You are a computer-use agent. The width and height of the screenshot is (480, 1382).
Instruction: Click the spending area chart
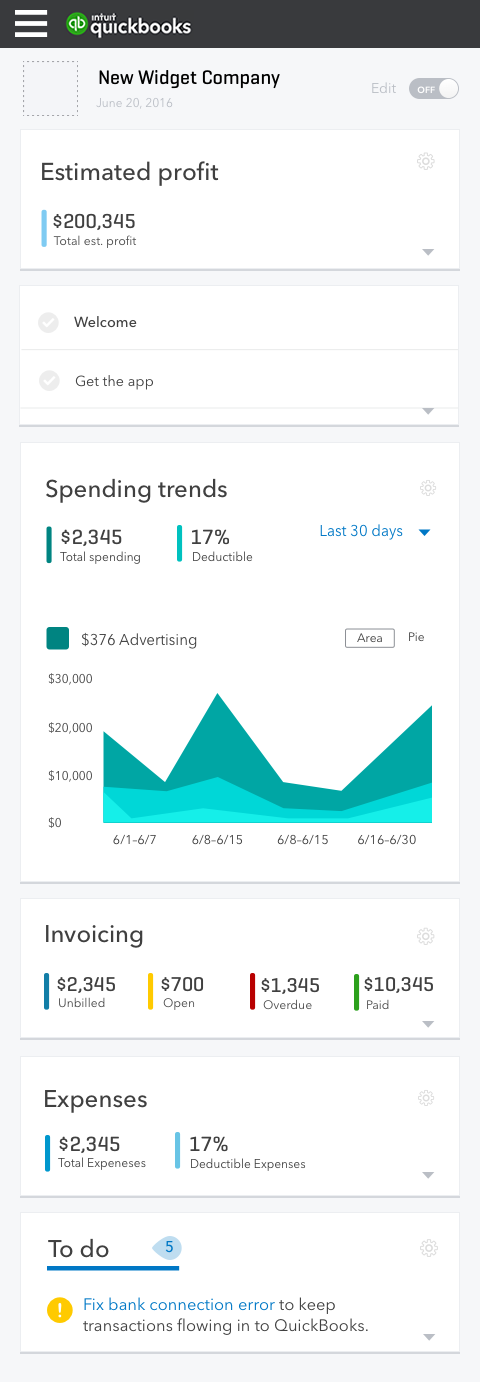tap(268, 757)
